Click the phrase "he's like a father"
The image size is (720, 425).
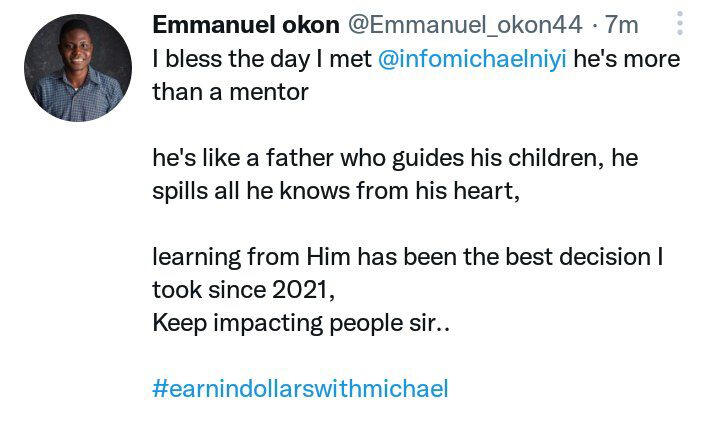229,158
